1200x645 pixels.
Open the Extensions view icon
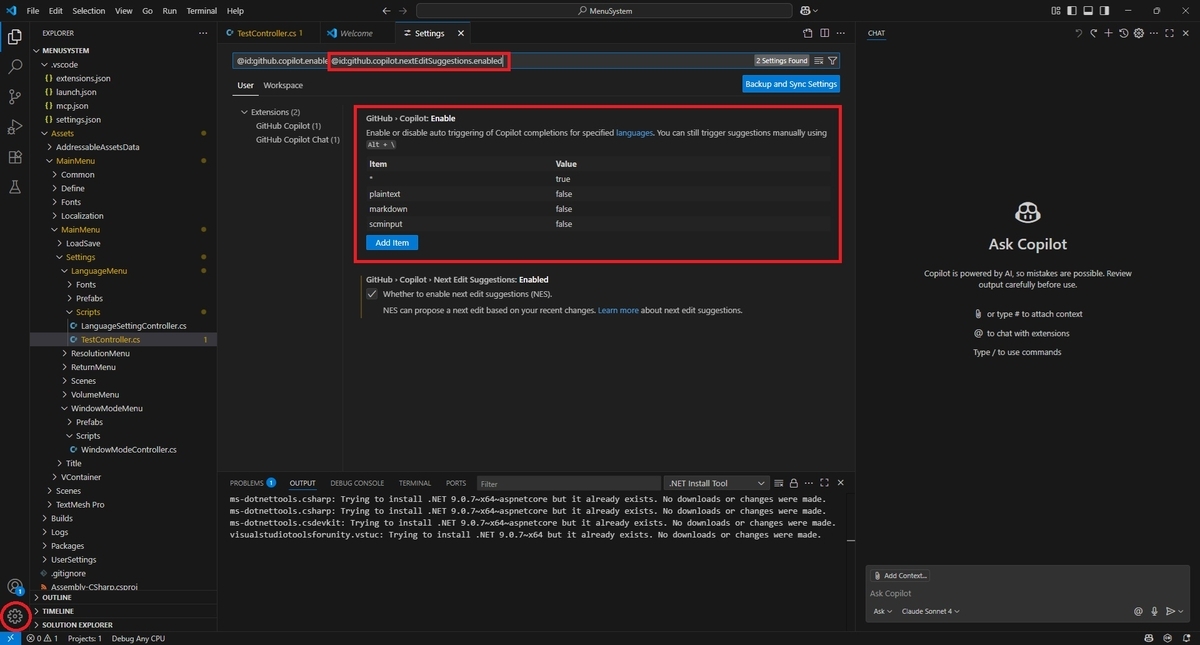(15, 157)
